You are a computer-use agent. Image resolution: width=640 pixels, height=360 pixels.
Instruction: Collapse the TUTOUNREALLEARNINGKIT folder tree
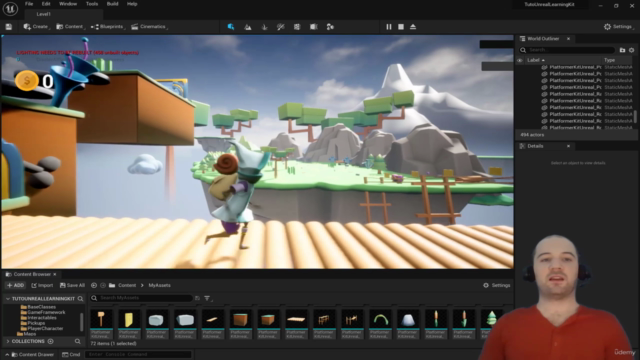tap(8, 299)
